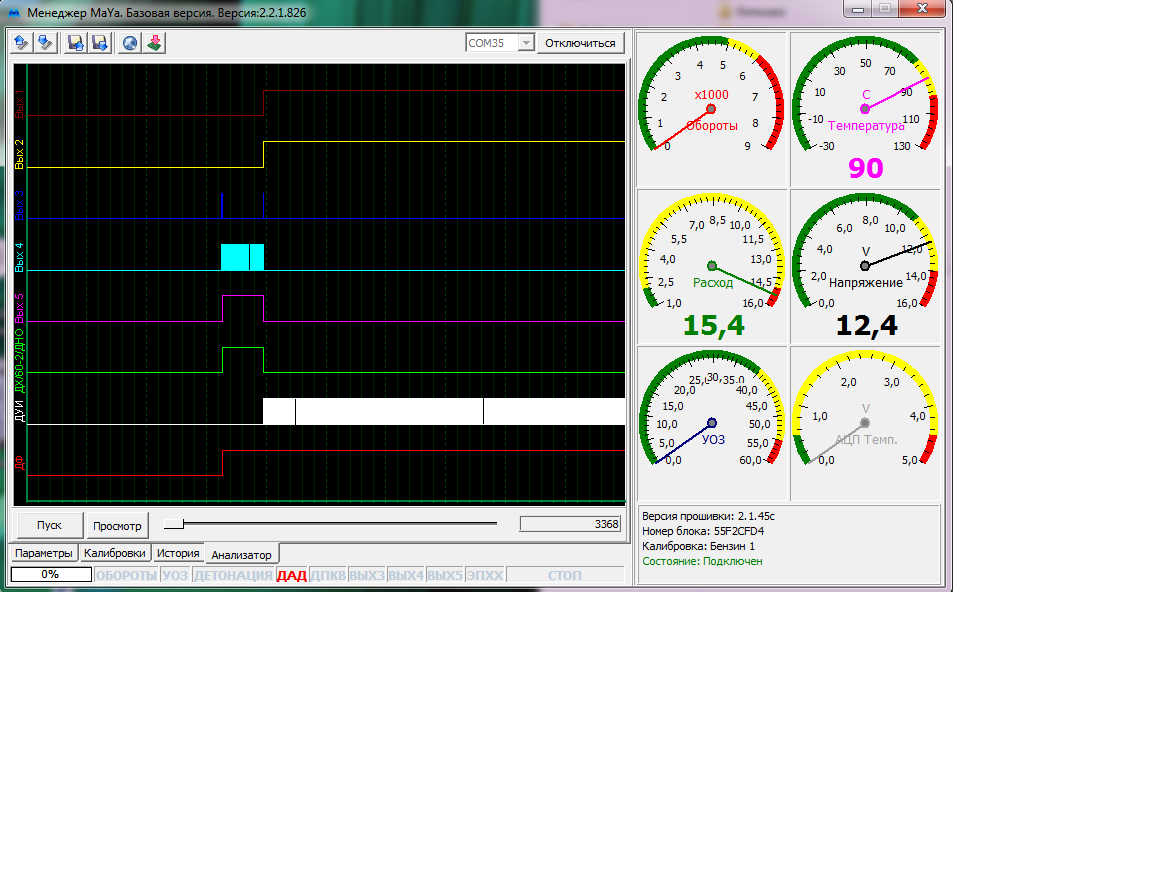Switch to the Параметры tab
This screenshot has height=871, width=1152.
pyautogui.click(x=44, y=553)
